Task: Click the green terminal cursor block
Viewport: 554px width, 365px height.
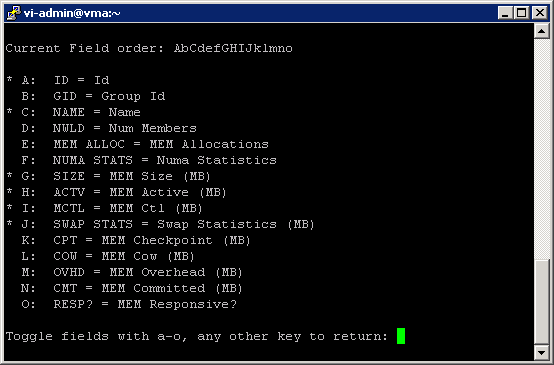Action: pyautogui.click(x=401, y=336)
